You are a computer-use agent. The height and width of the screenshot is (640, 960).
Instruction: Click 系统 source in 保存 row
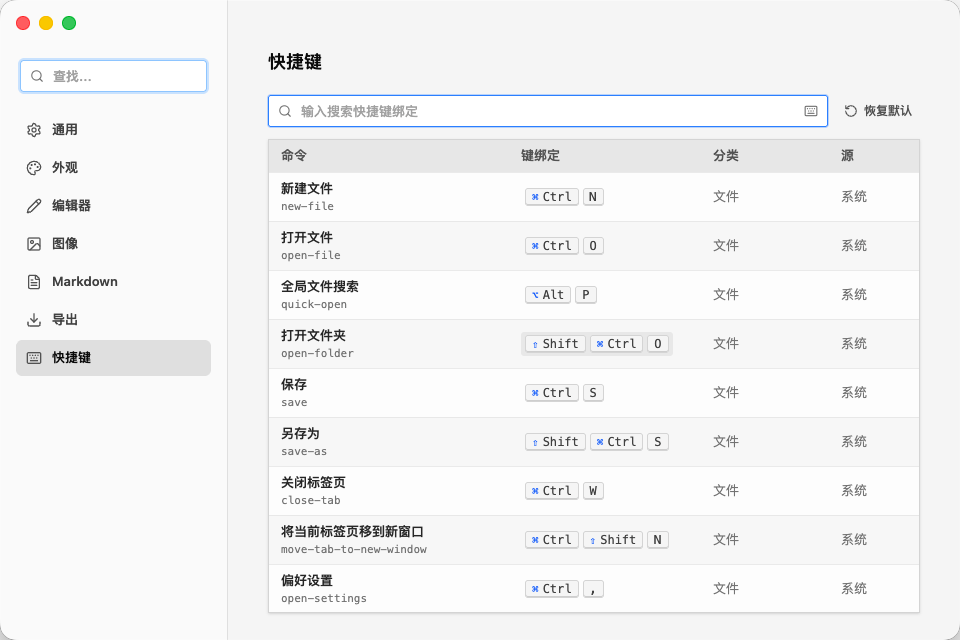click(853, 393)
